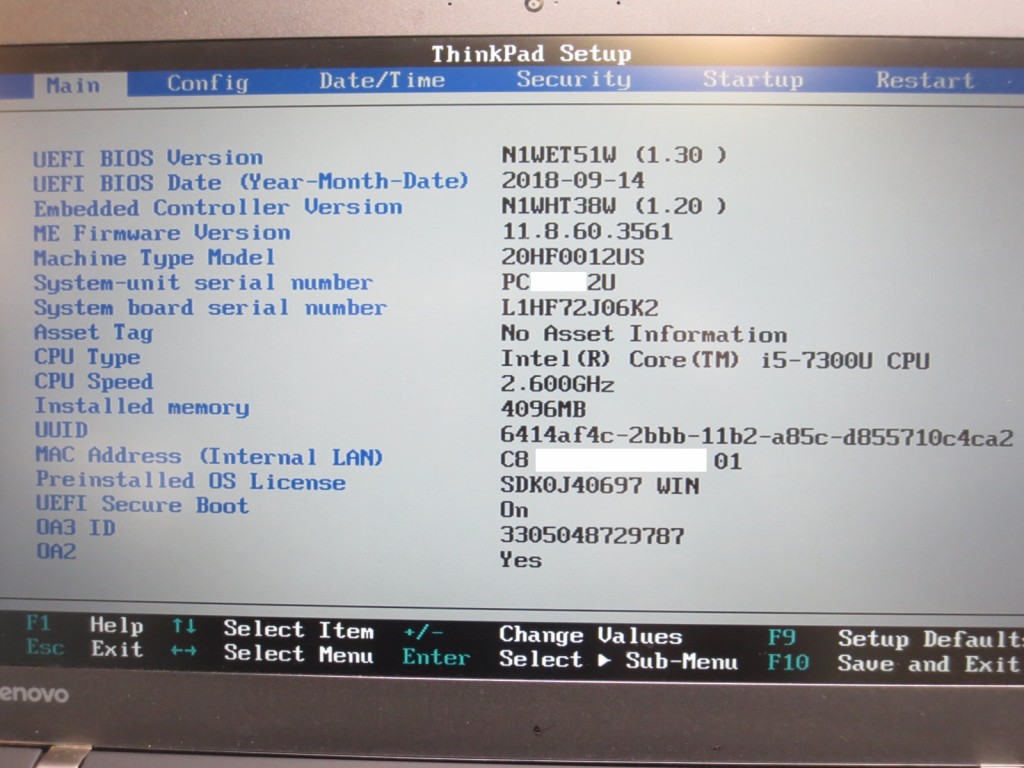The height and width of the screenshot is (768, 1024).
Task: Switch to the Date/Time tab
Action: click(x=382, y=80)
